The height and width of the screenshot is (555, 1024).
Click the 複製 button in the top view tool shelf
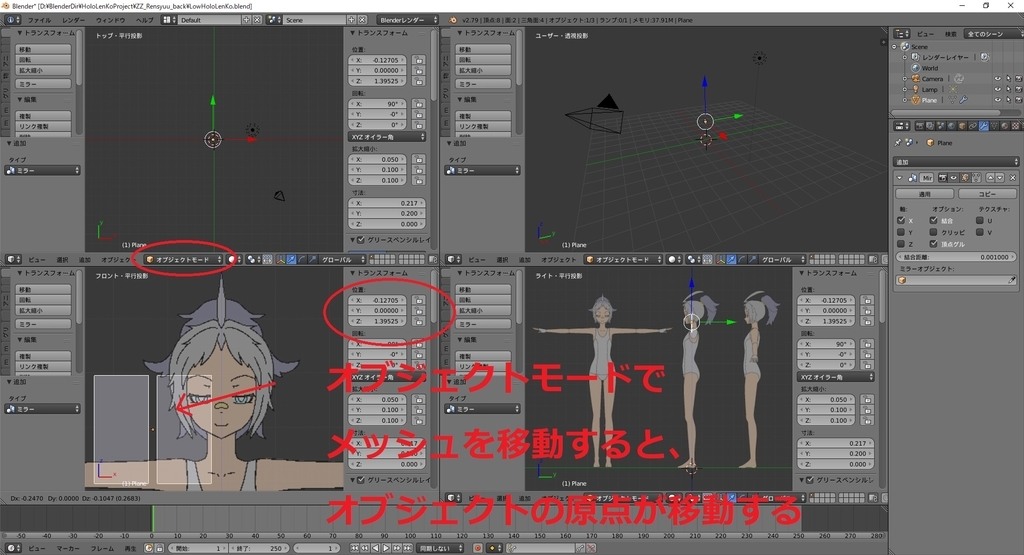[44, 116]
